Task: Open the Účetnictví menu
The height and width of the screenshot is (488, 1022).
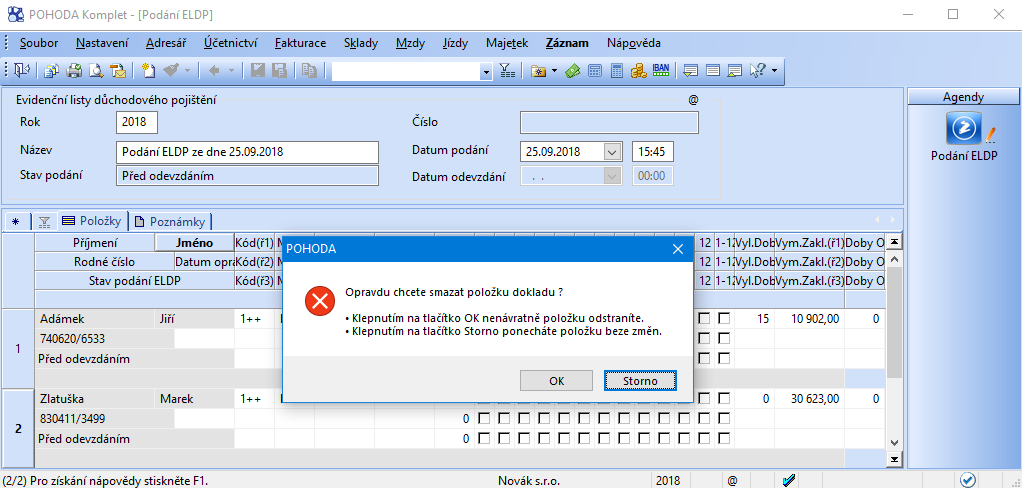Action: point(231,43)
